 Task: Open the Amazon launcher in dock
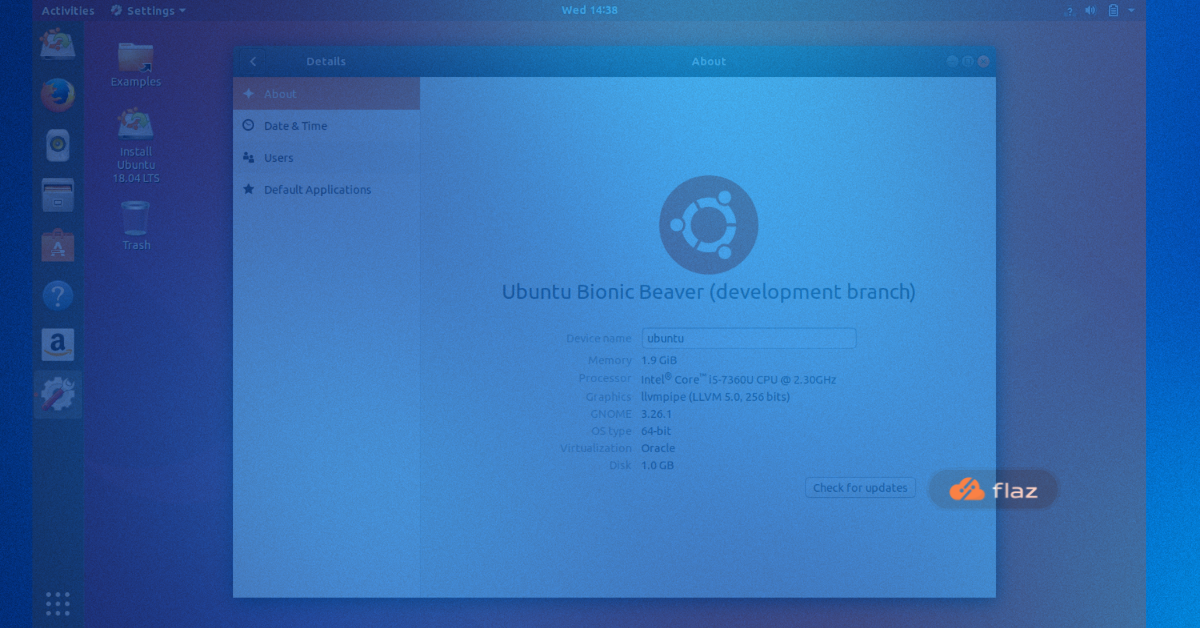pyautogui.click(x=58, y=345)
